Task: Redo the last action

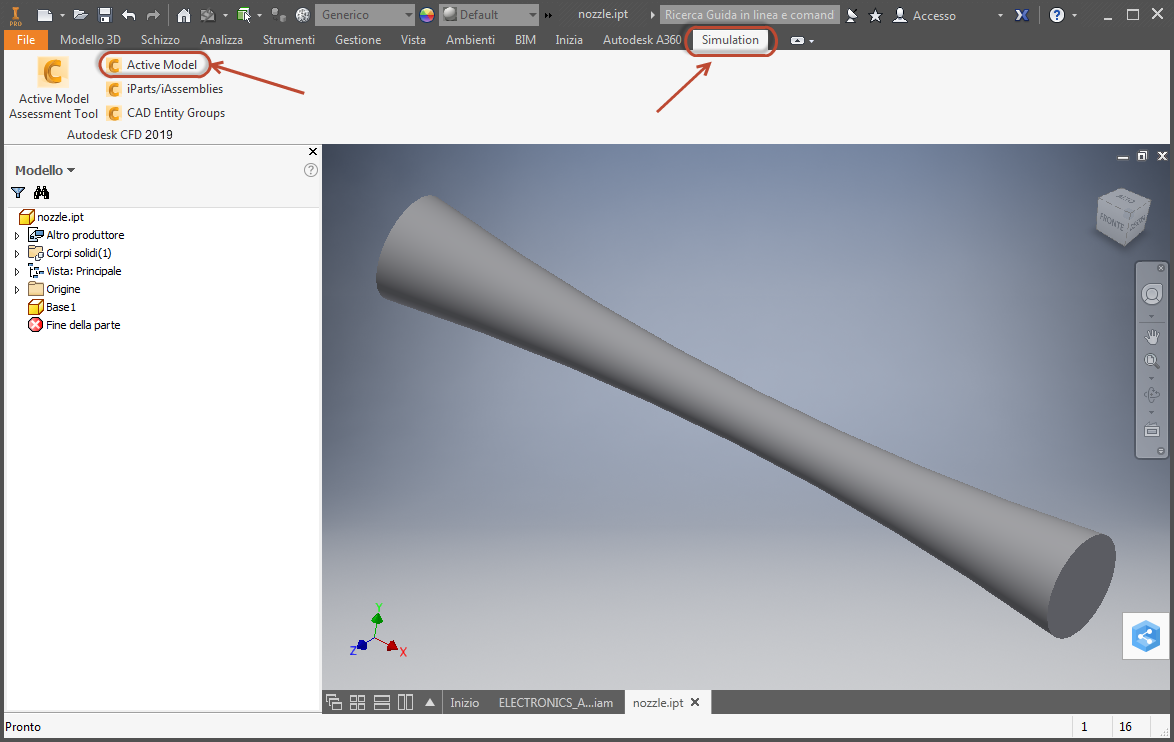Action: [x=153, y=15]
